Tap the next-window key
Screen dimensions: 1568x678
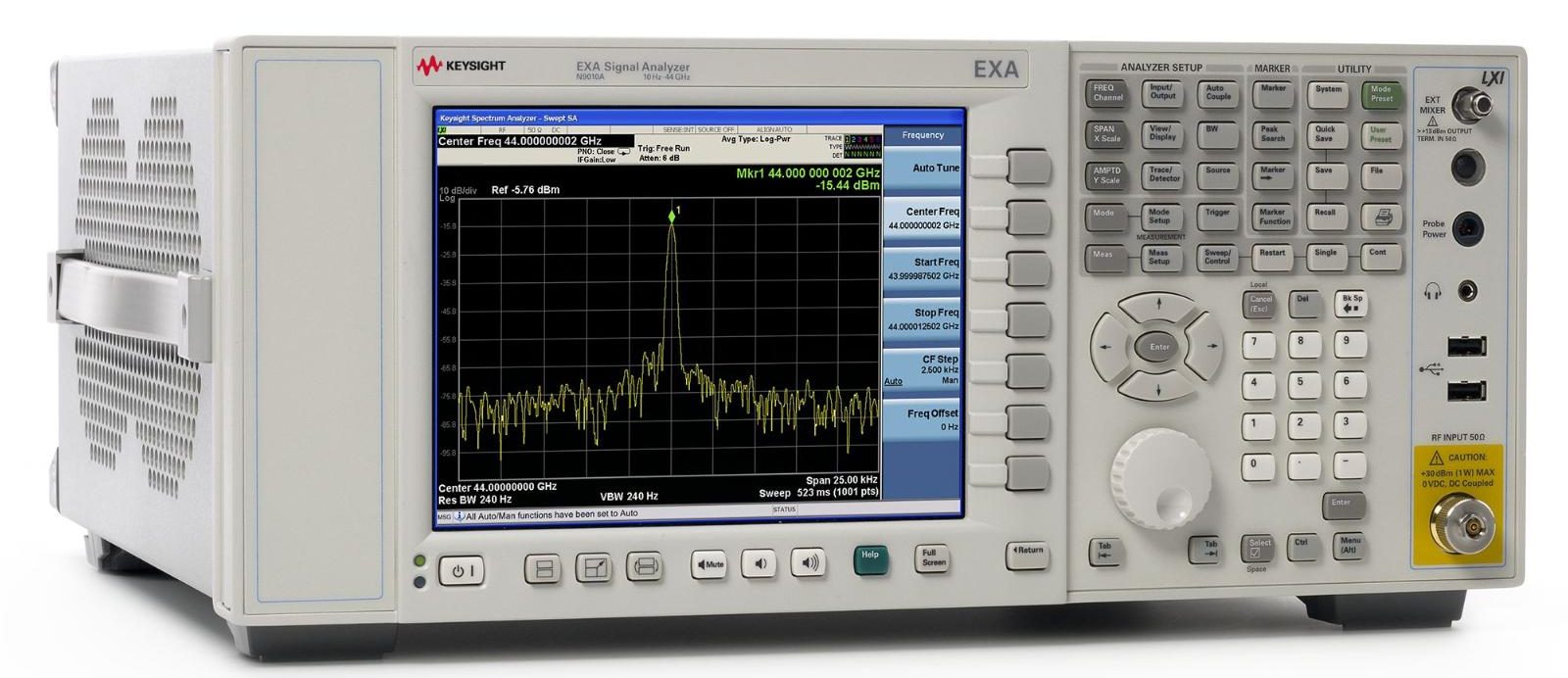tap(644, 565)
